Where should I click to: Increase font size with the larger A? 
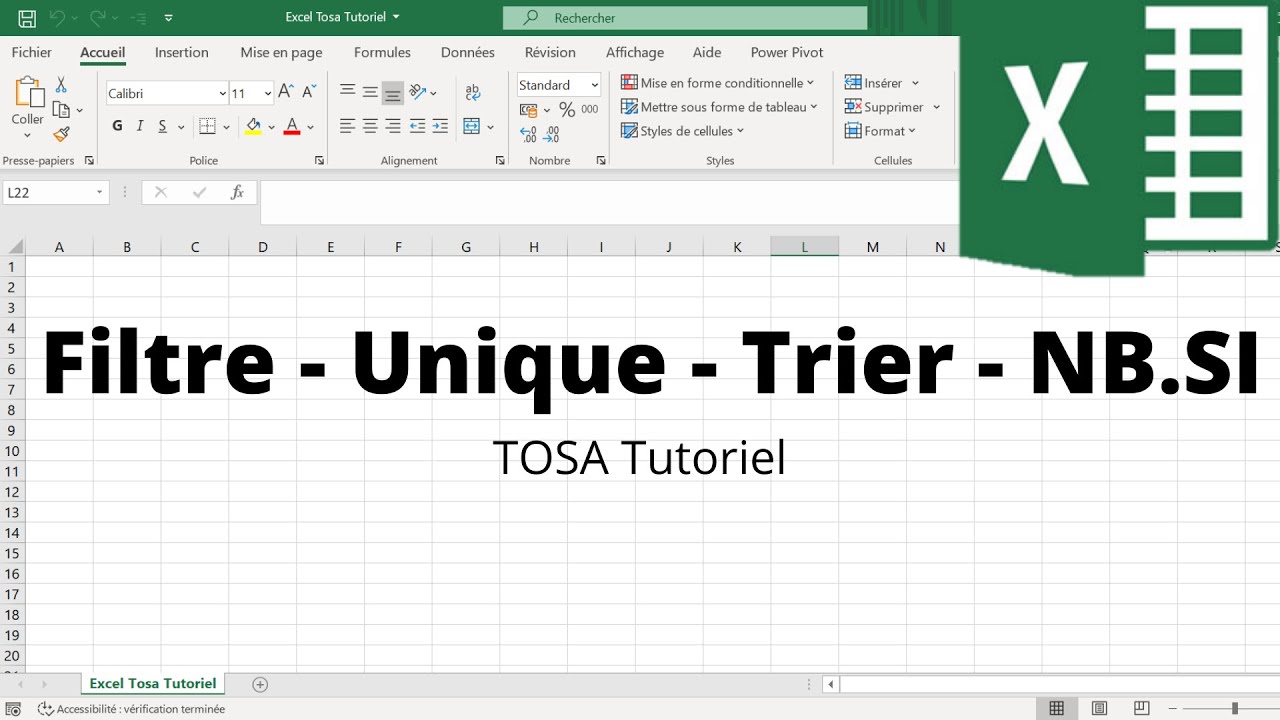click(286, 92)
